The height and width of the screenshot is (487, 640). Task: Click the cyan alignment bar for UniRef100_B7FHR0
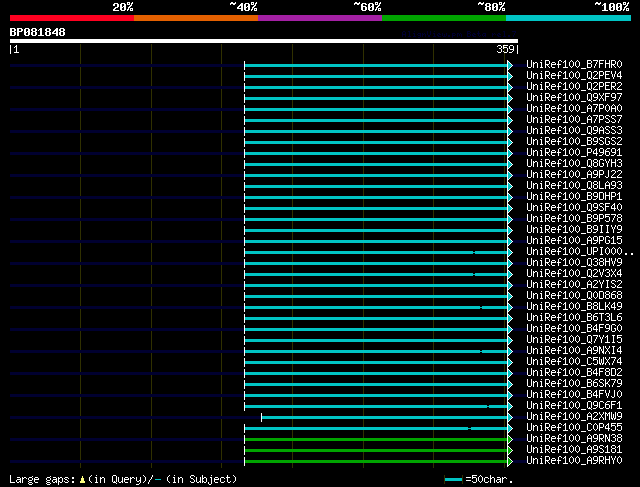(x=376, y=65)
